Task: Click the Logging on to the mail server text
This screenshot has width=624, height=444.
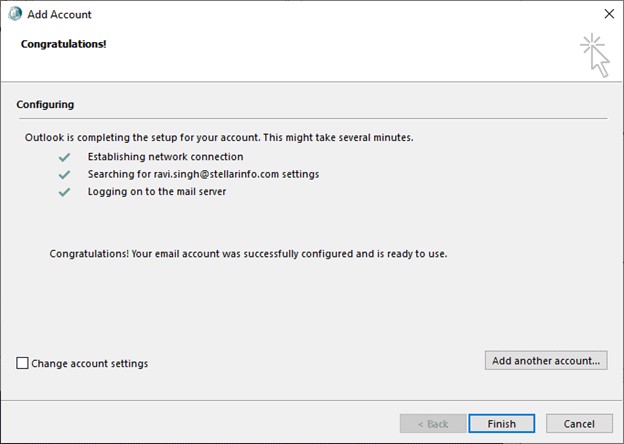Action: (157, 192)
